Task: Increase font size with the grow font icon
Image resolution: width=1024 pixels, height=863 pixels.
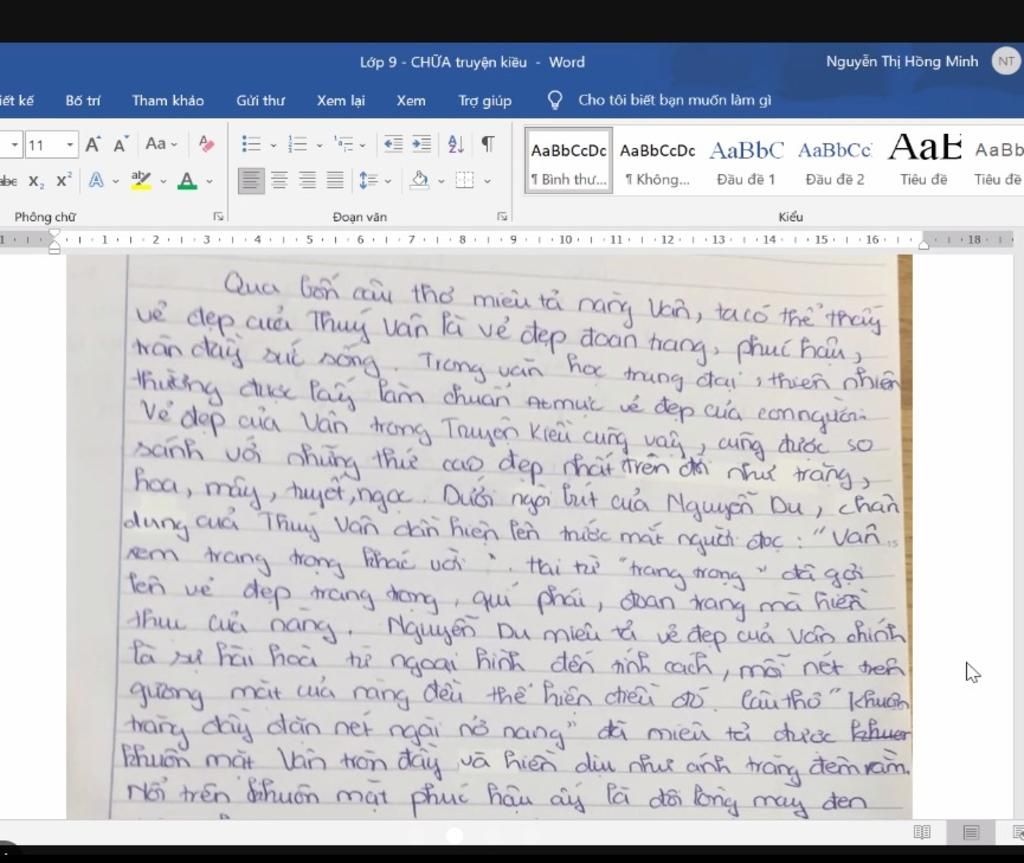Action: point(93,144)
